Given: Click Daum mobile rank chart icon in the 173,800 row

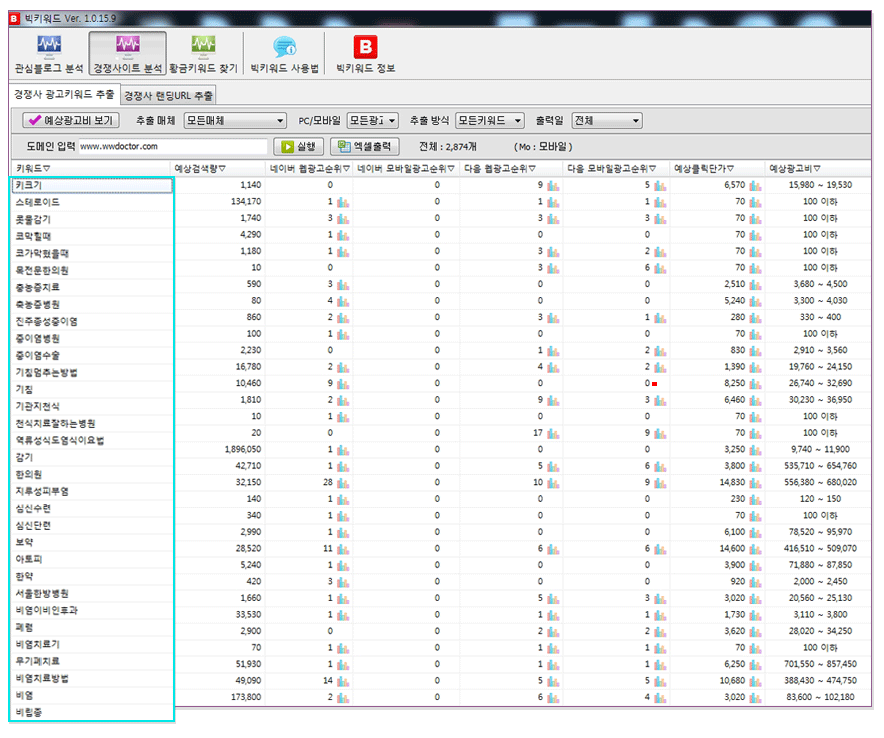Looking at the screenshot, I should pos(660,698).
